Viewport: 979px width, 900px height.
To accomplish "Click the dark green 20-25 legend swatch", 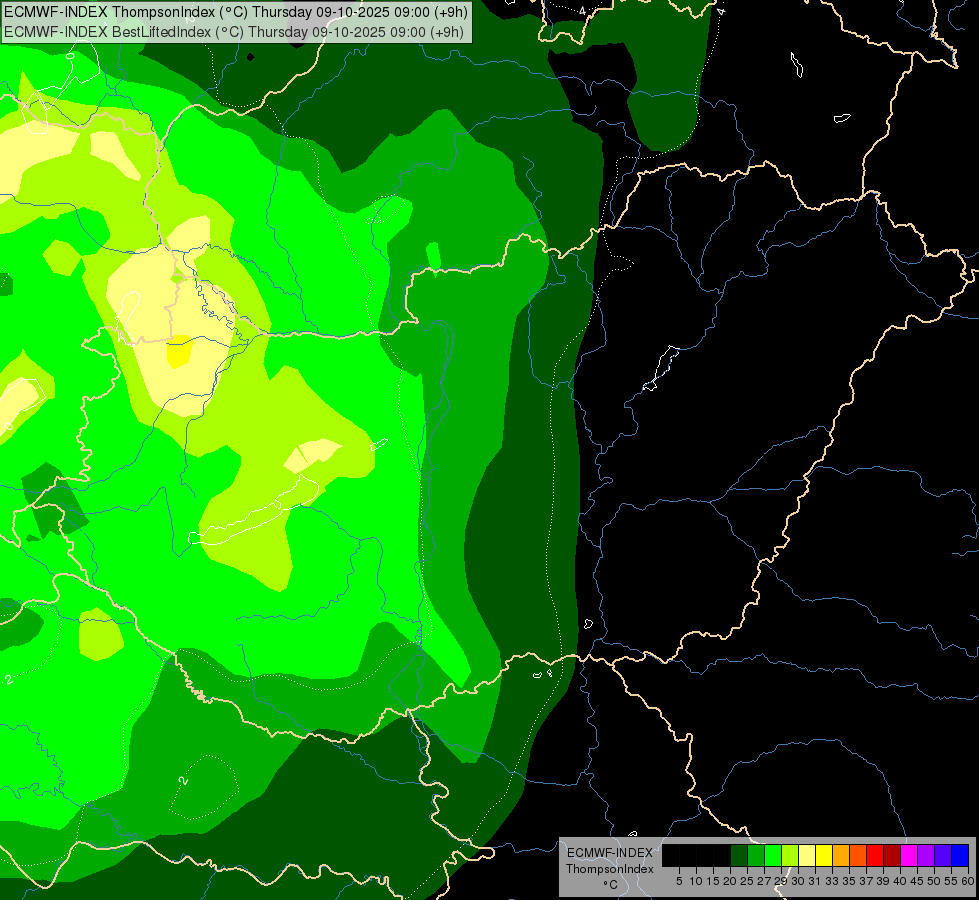I will pyautogui.click(x=739, y=855).
